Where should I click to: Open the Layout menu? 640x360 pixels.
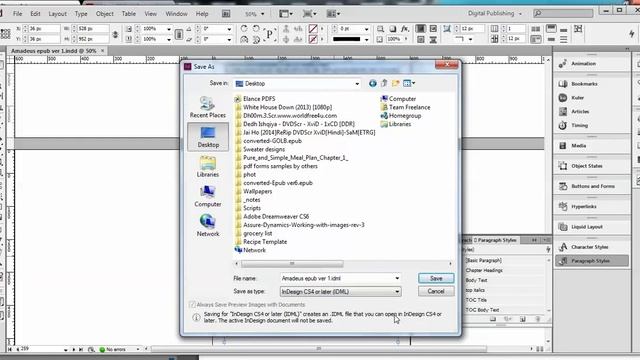(58, 13)
